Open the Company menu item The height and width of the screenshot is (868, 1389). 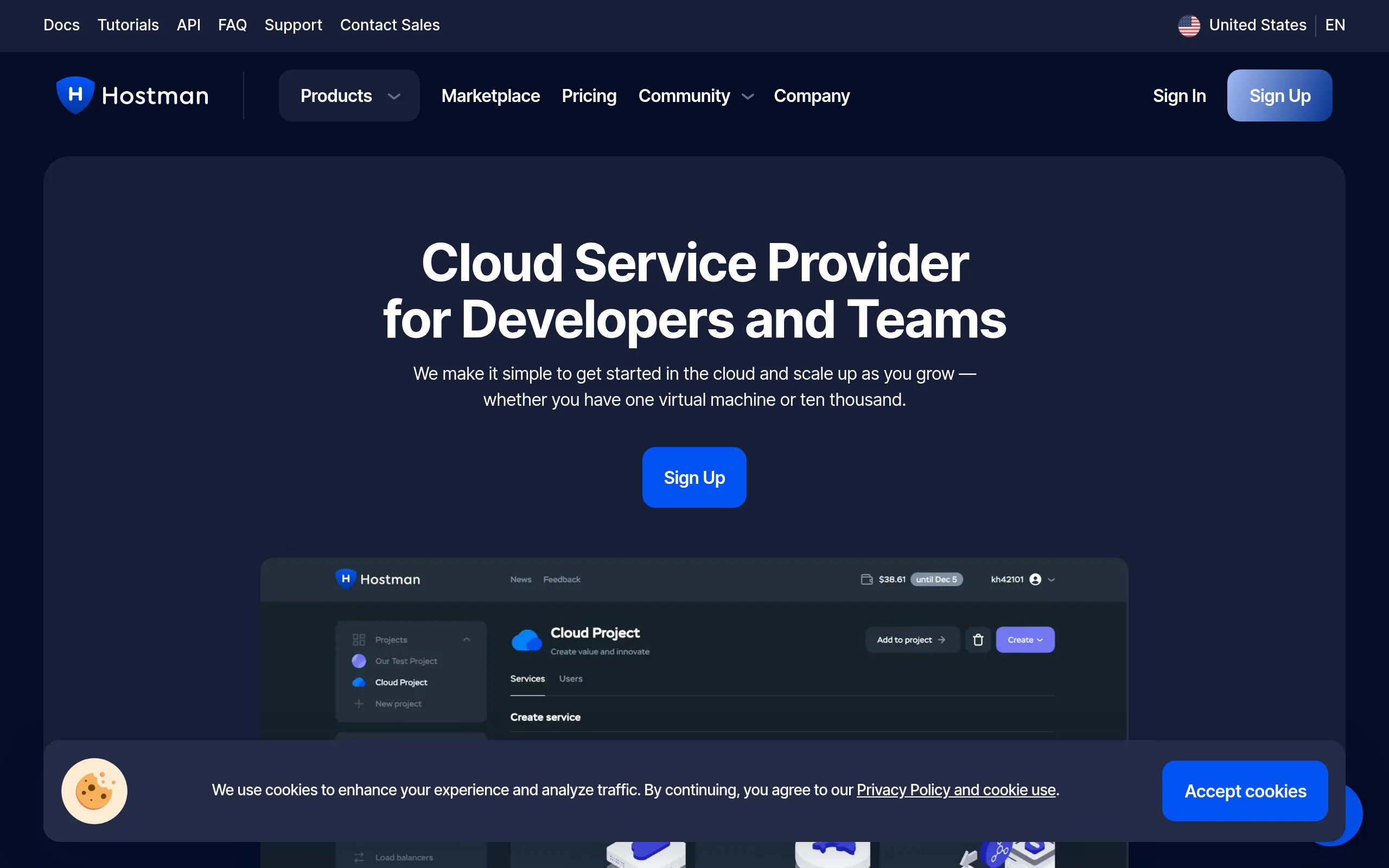click(812, 95)
